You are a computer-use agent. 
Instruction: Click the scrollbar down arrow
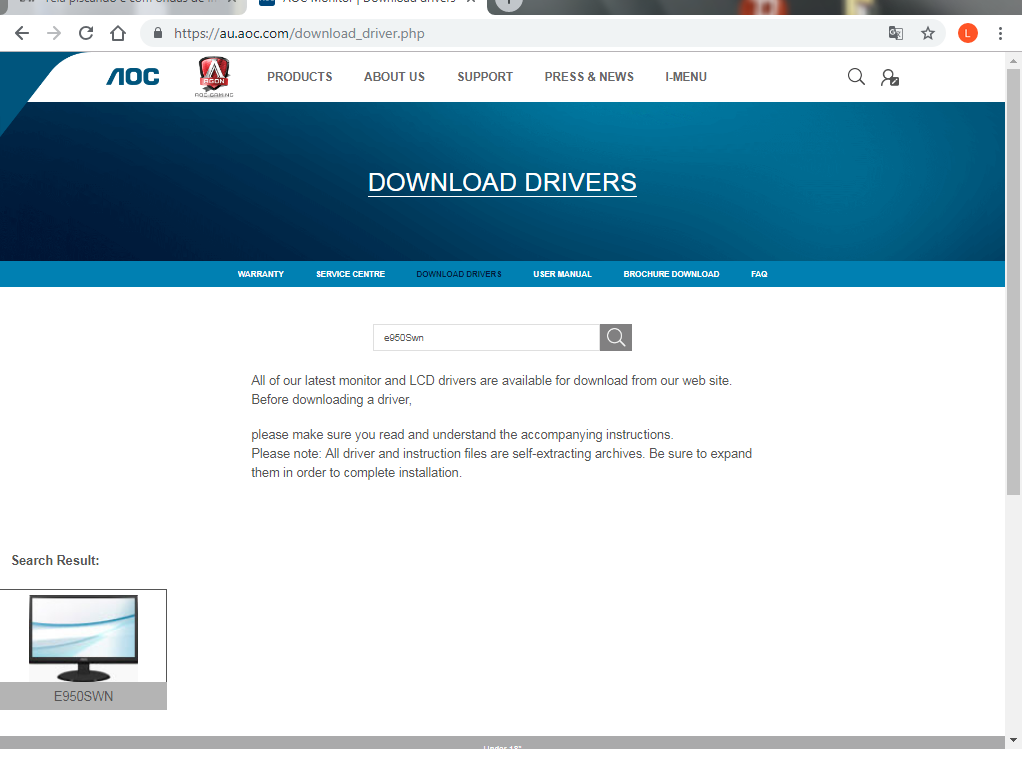click(x=1013, y=741)
